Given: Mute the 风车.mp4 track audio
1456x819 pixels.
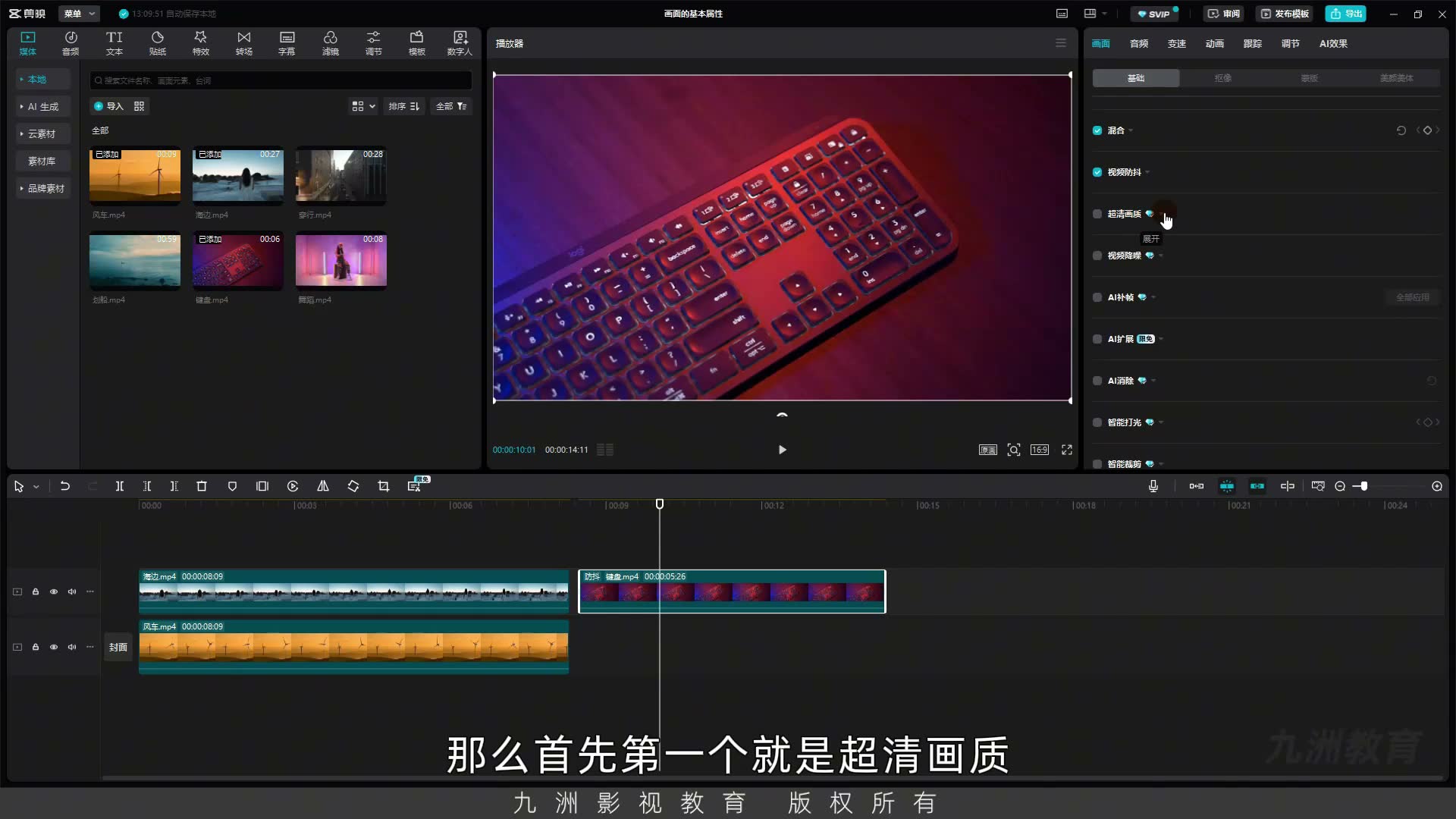Looking at the screenshot, I should tap(72, 647).
